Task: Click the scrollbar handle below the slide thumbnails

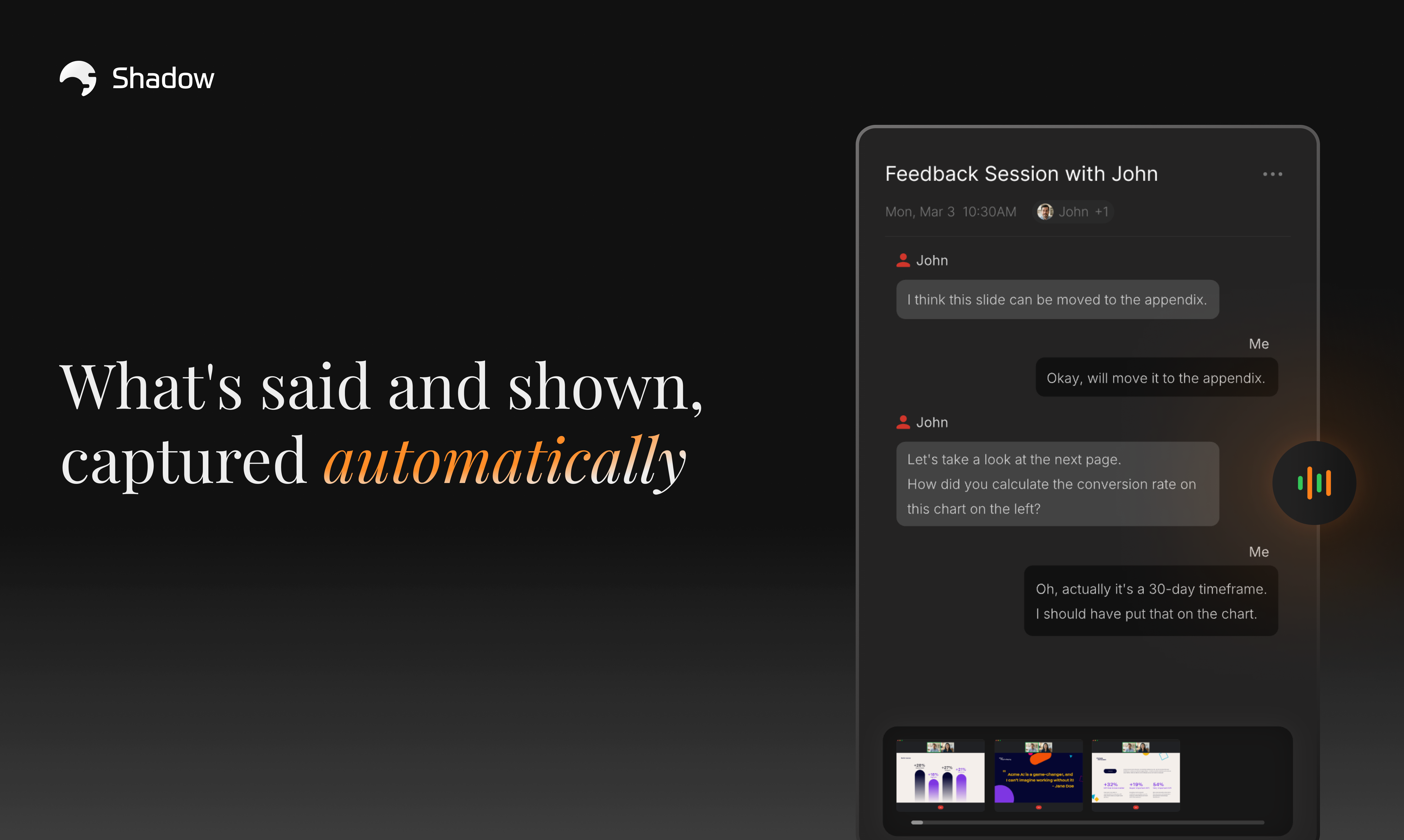Action: click(x=917, y=822)
